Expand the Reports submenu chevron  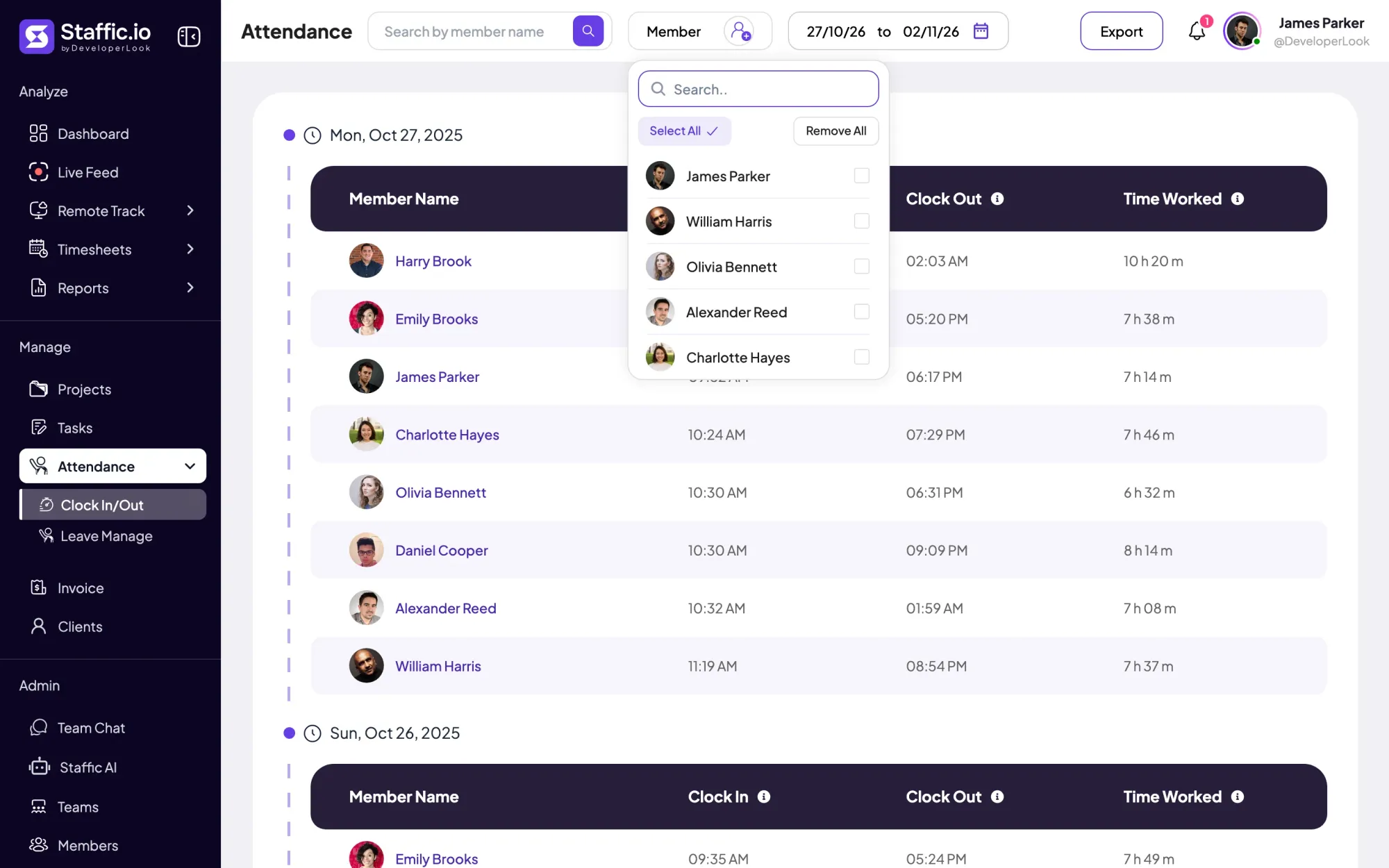coord(190,287)
